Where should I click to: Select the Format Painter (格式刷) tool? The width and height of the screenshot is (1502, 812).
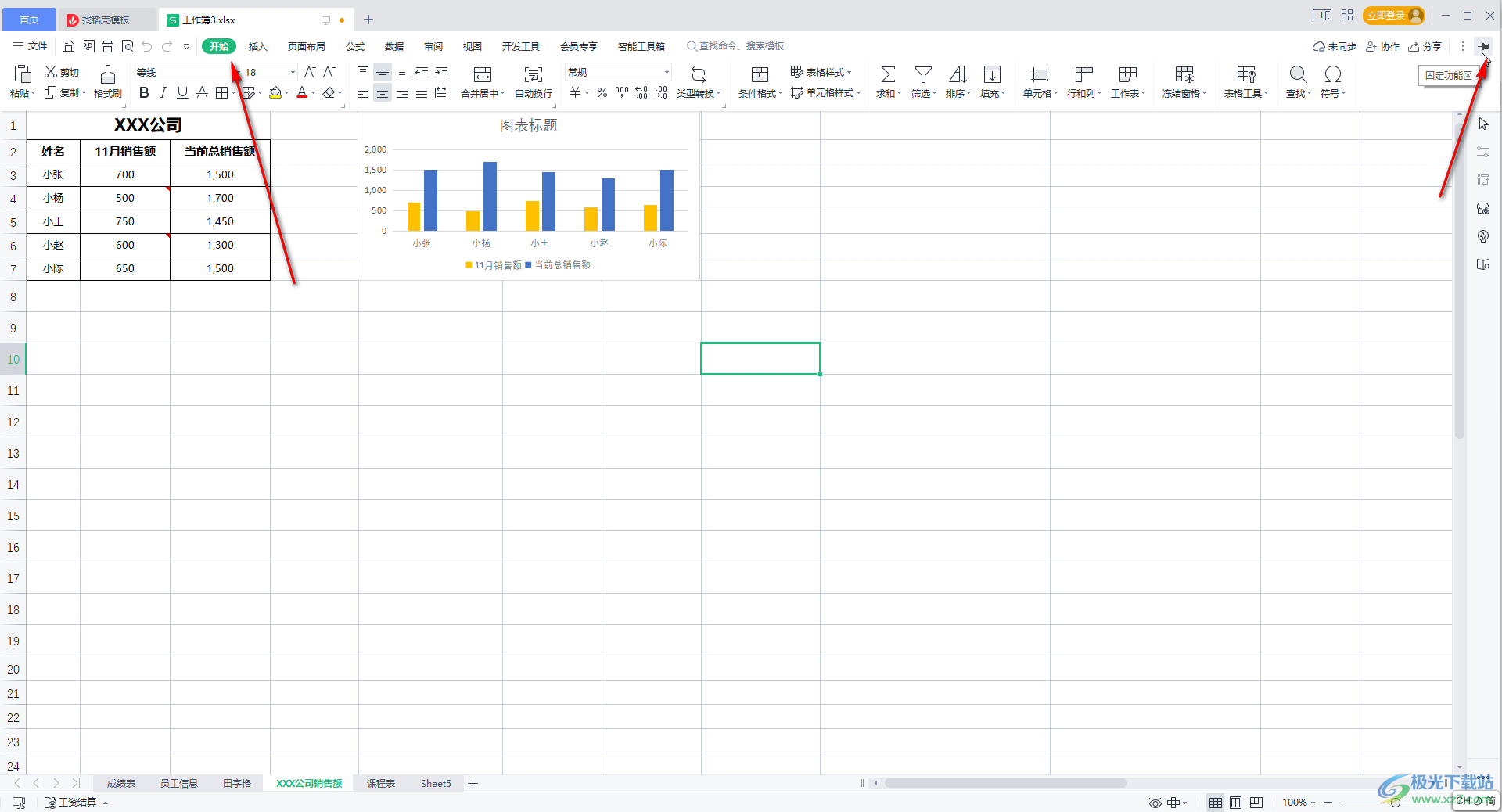(x=108, y=81)
